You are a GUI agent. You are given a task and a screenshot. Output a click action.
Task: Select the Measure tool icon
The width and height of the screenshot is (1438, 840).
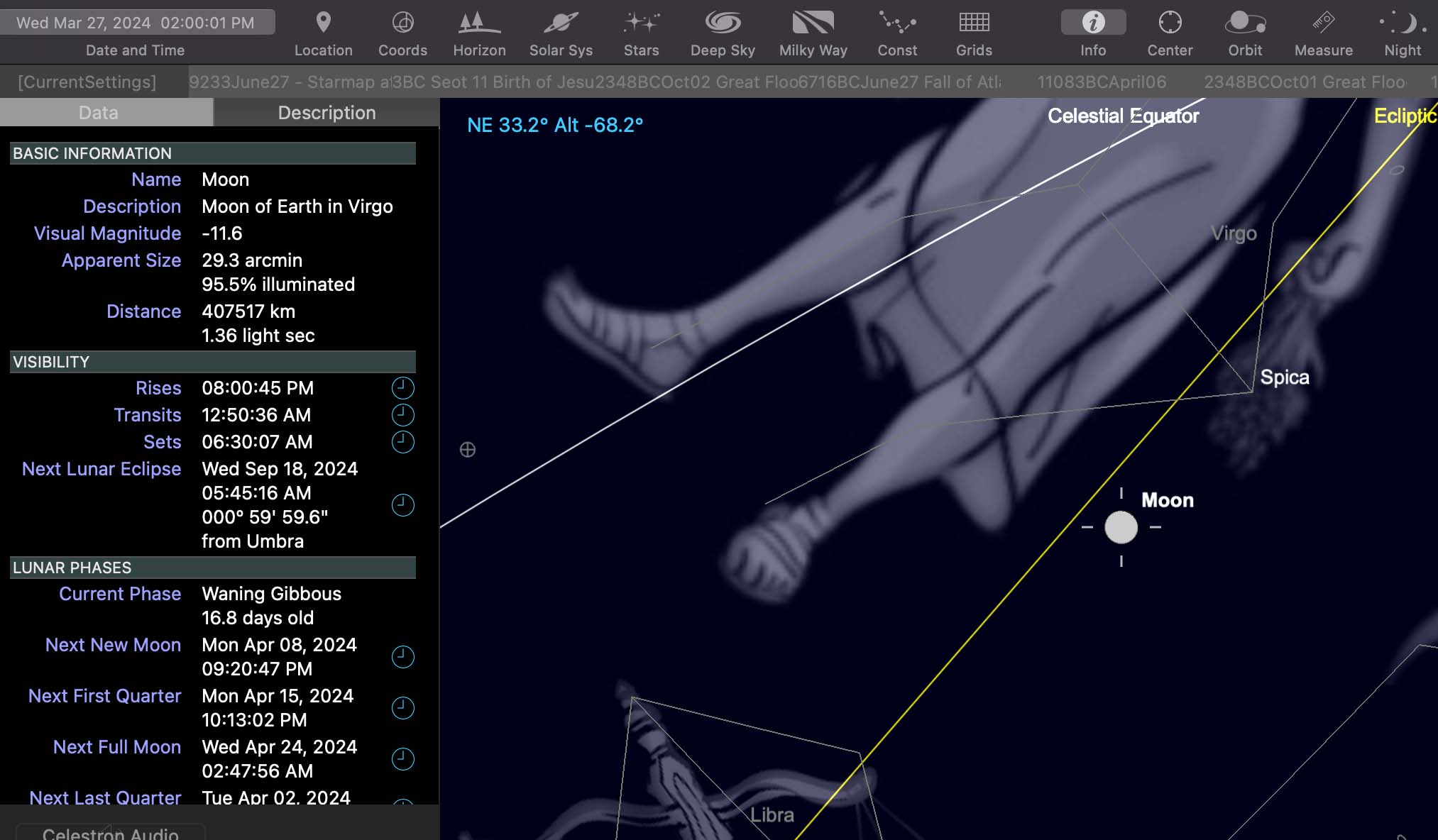click(x=1323, y=23)
